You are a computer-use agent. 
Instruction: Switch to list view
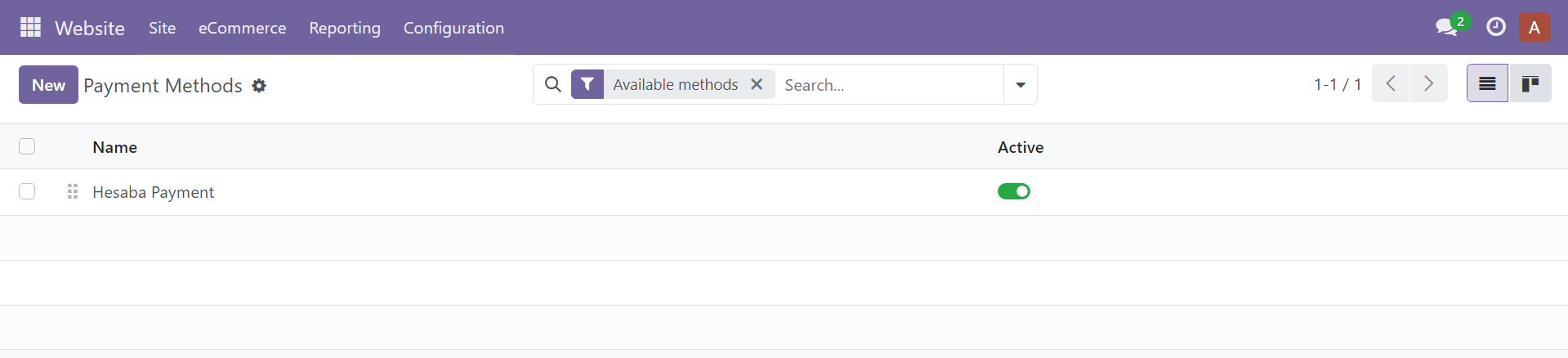pyautogui.click(x=1487, y=83)
